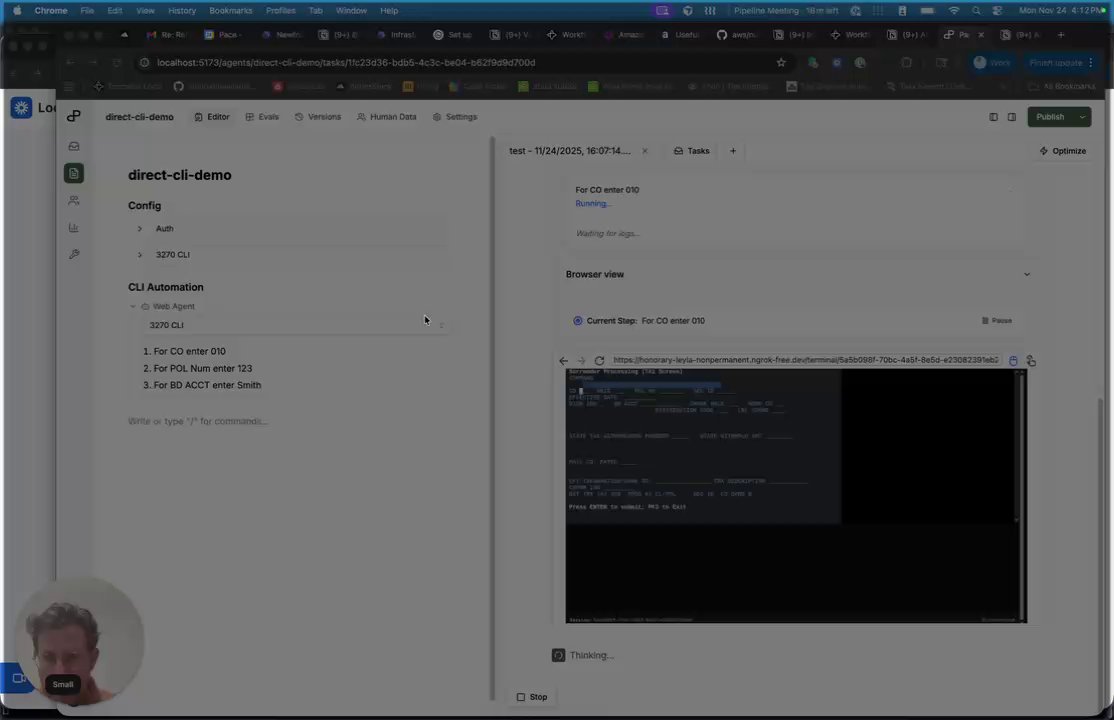Open Control Center in the menu bar
The width and height of the screenshot is (1114, 720).
click(x=997, y=11)
